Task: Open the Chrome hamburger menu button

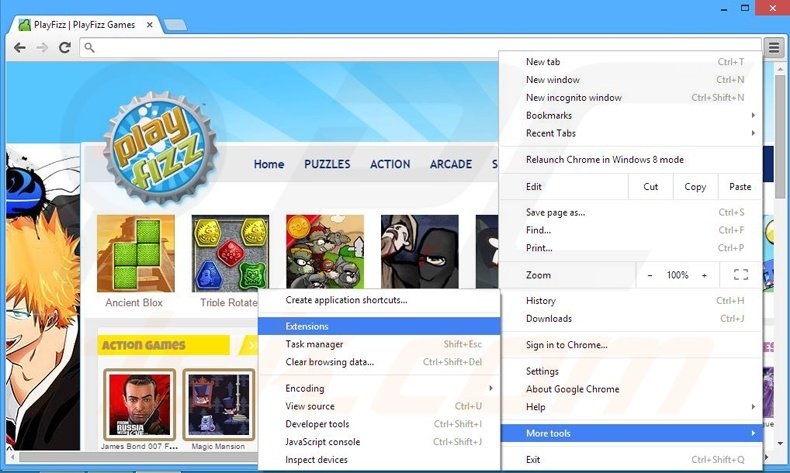Action: [774, 48]
